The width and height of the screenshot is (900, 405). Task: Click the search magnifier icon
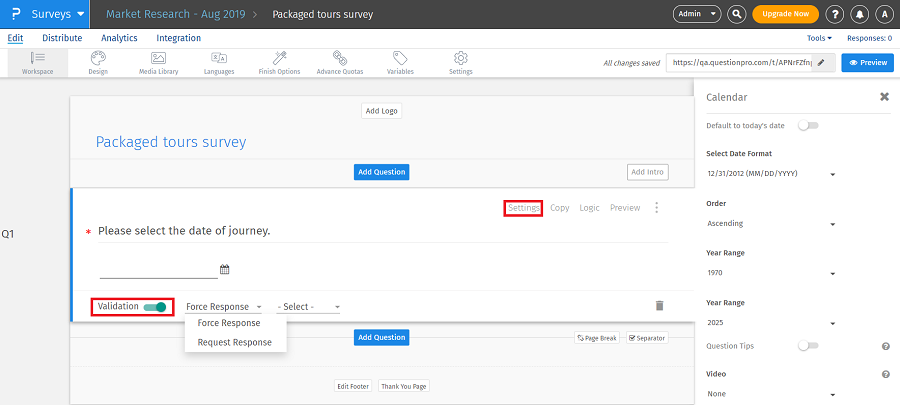pyautogui.click(x=737, y=14)
